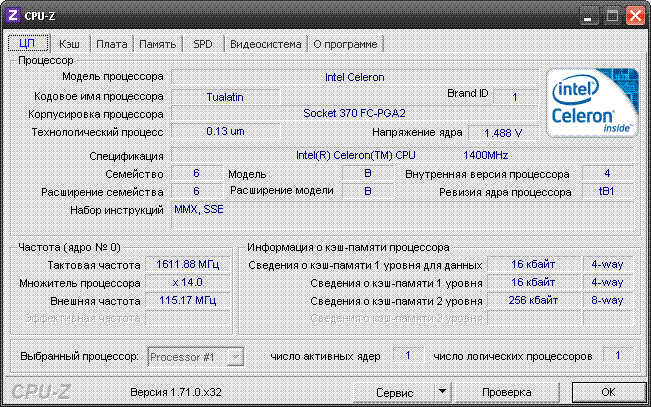This screenshot has height=407, width=651.
Task: Click the Модель value B
Action: click(368, 173)
